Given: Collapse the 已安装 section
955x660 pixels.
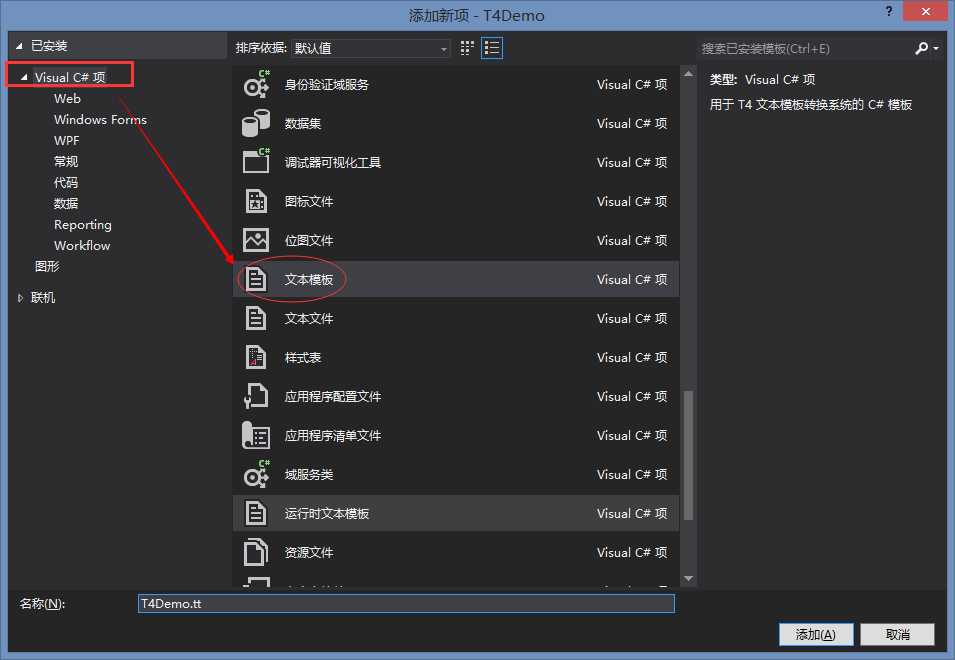Looking at the screenshot, I should coord(19,46).
